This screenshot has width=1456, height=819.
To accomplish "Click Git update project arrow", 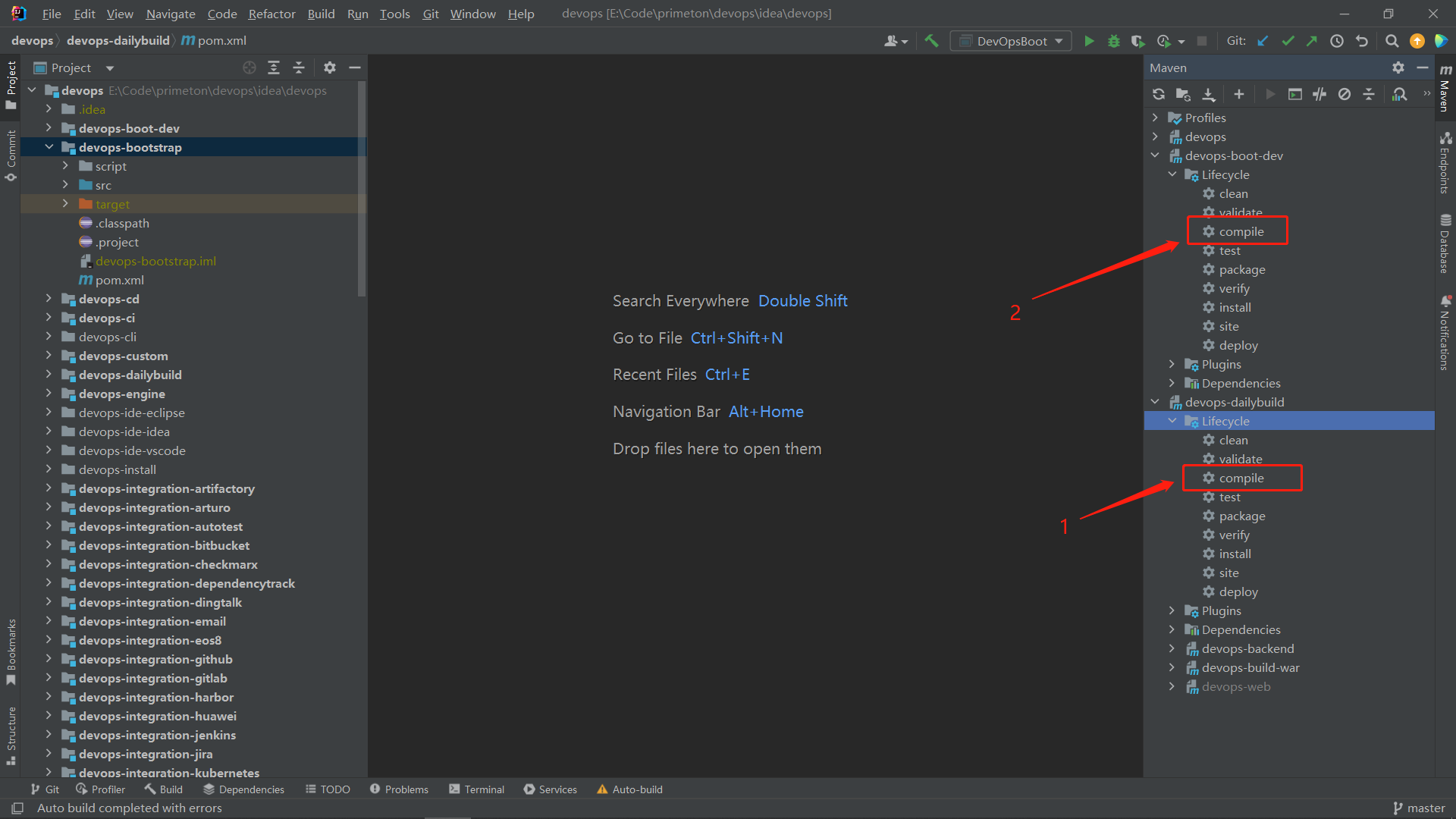I will (x=1263, y=41).
